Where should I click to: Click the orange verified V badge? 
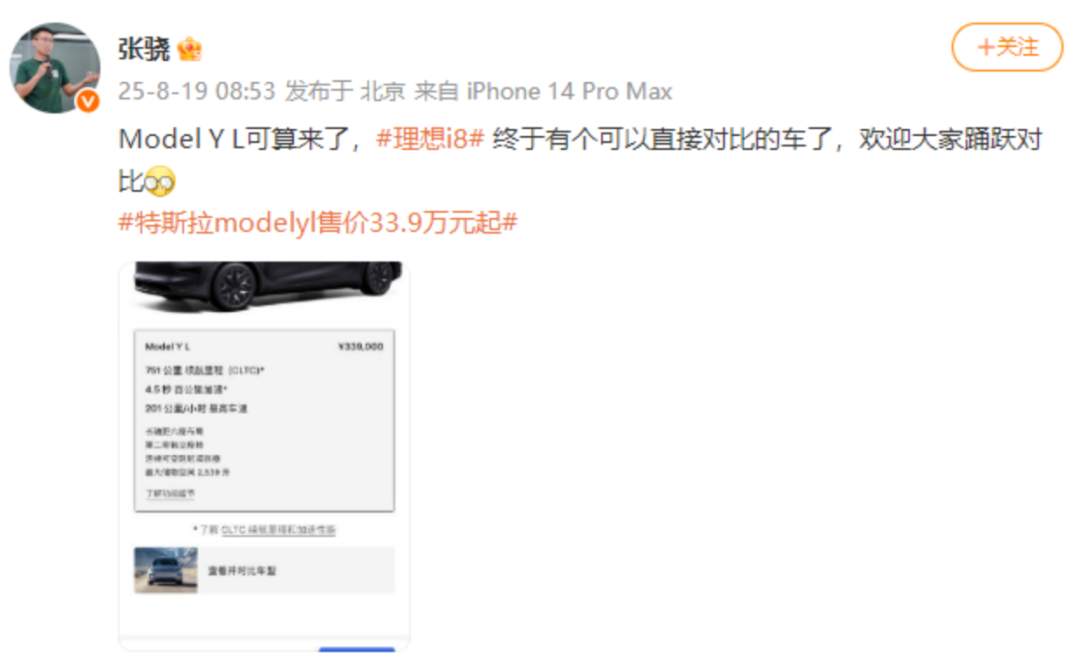click(87, 102)
